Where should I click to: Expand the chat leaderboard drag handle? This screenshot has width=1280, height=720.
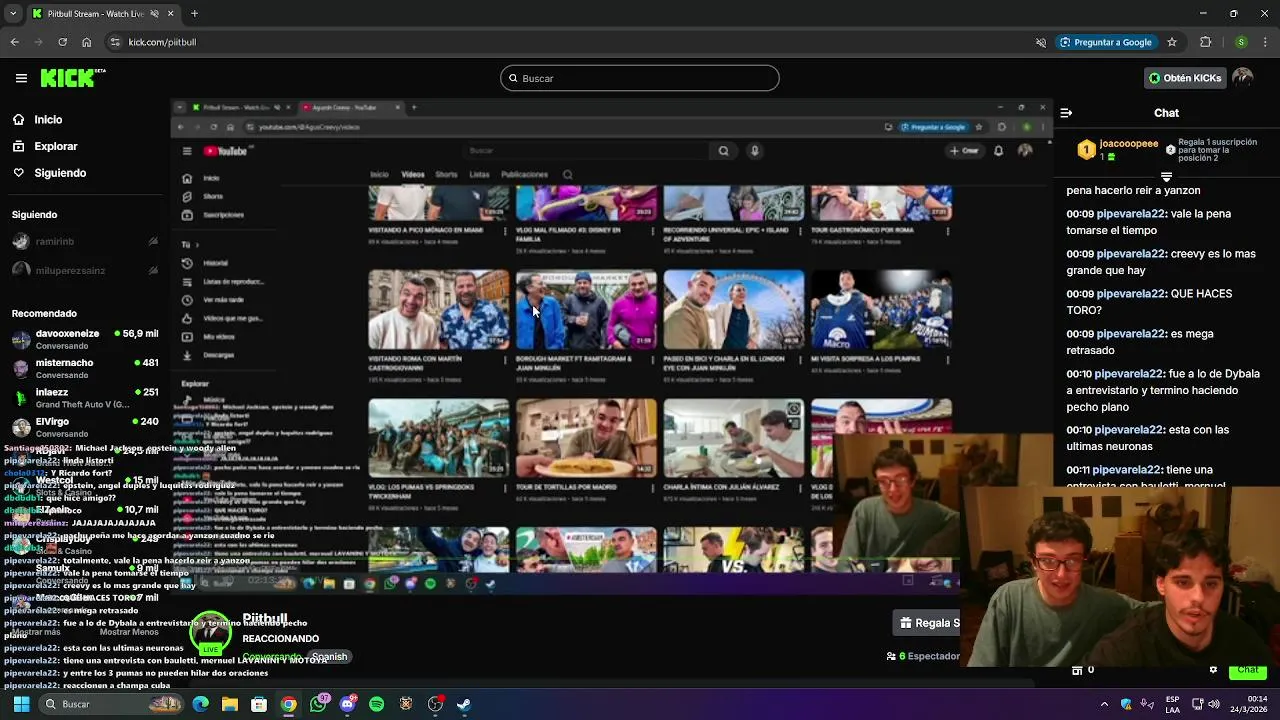tap(1166, 177)
